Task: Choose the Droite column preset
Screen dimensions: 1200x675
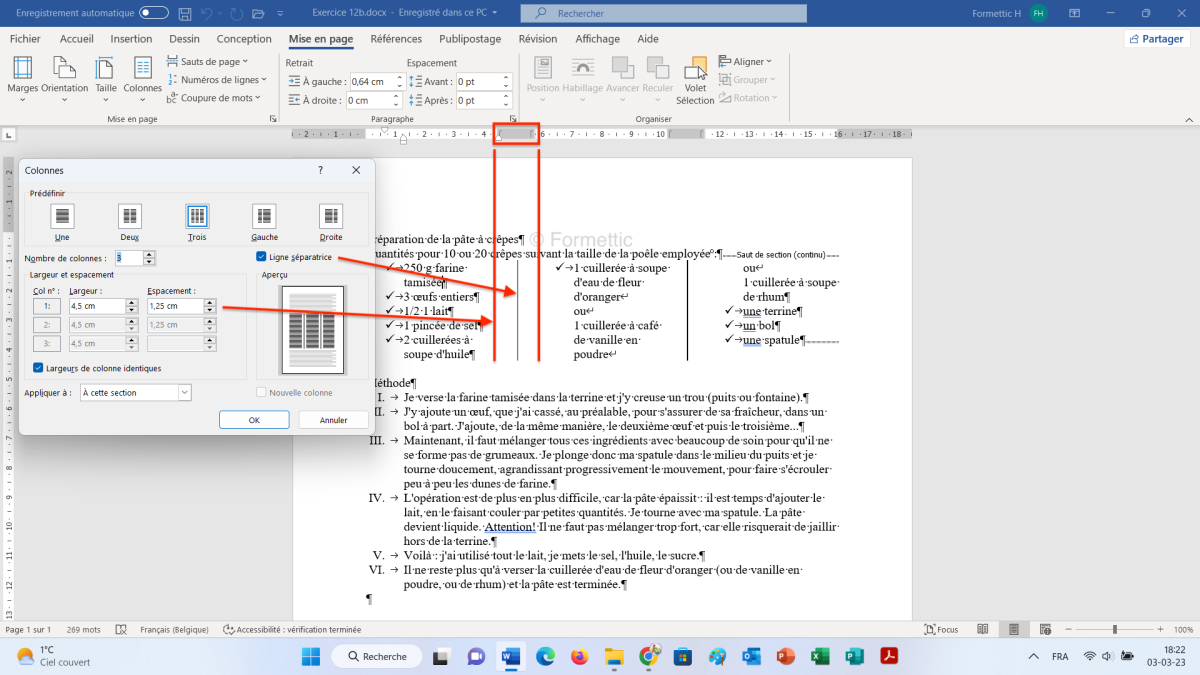Action: tap(330, 216)
